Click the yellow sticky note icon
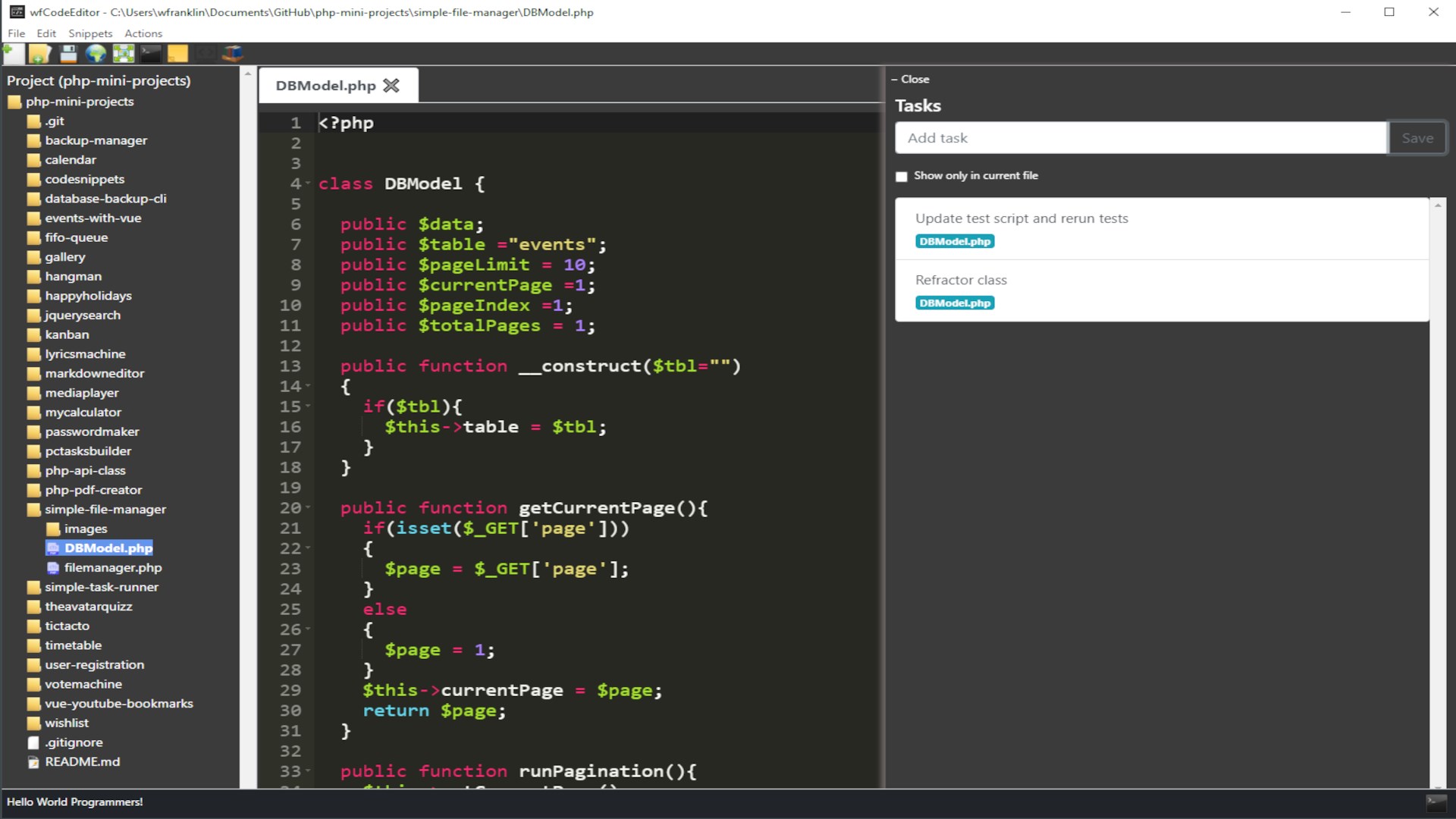The height and width of the screenshot is (819, 1456). pyautogui.click(x=177, y=53)
